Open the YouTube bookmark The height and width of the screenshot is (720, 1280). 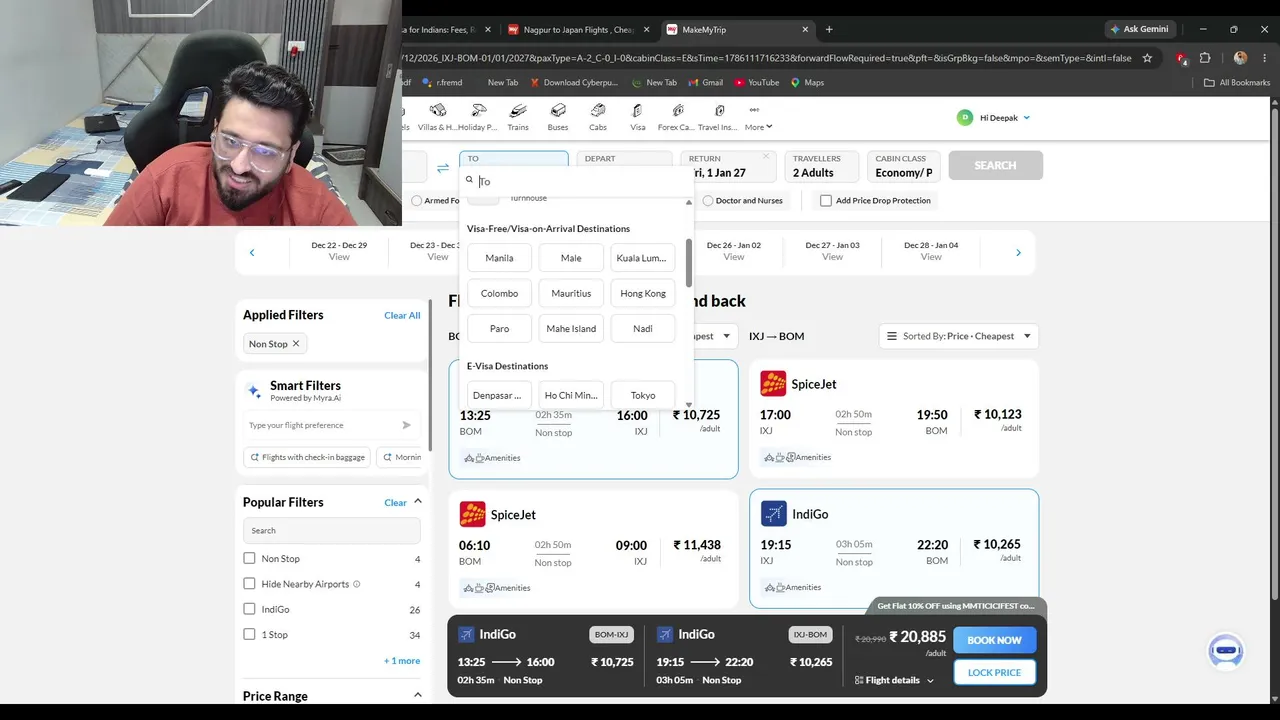click(757, 83)
